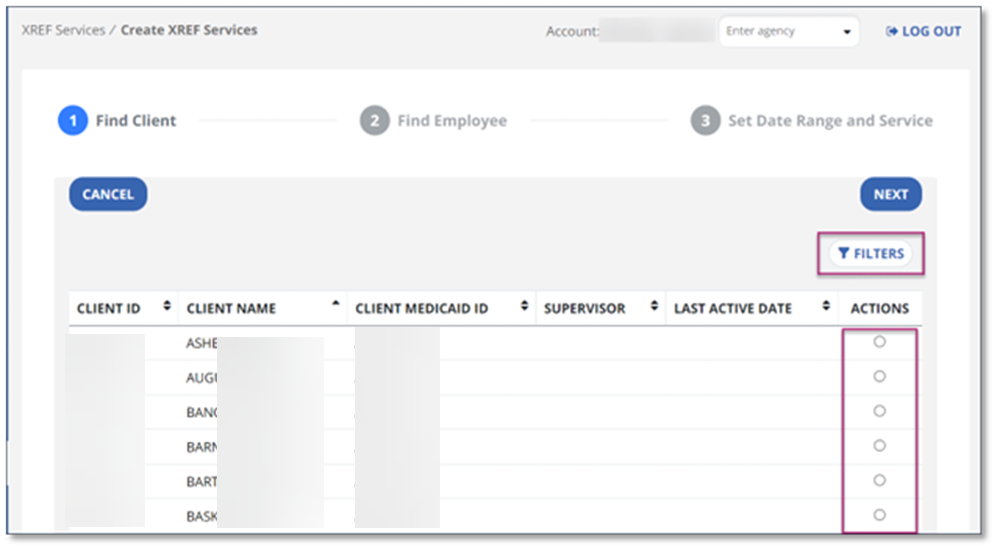Select the BARN row radio button
The width and height of the screenshot is (997, 550).
tap(879, 446)
